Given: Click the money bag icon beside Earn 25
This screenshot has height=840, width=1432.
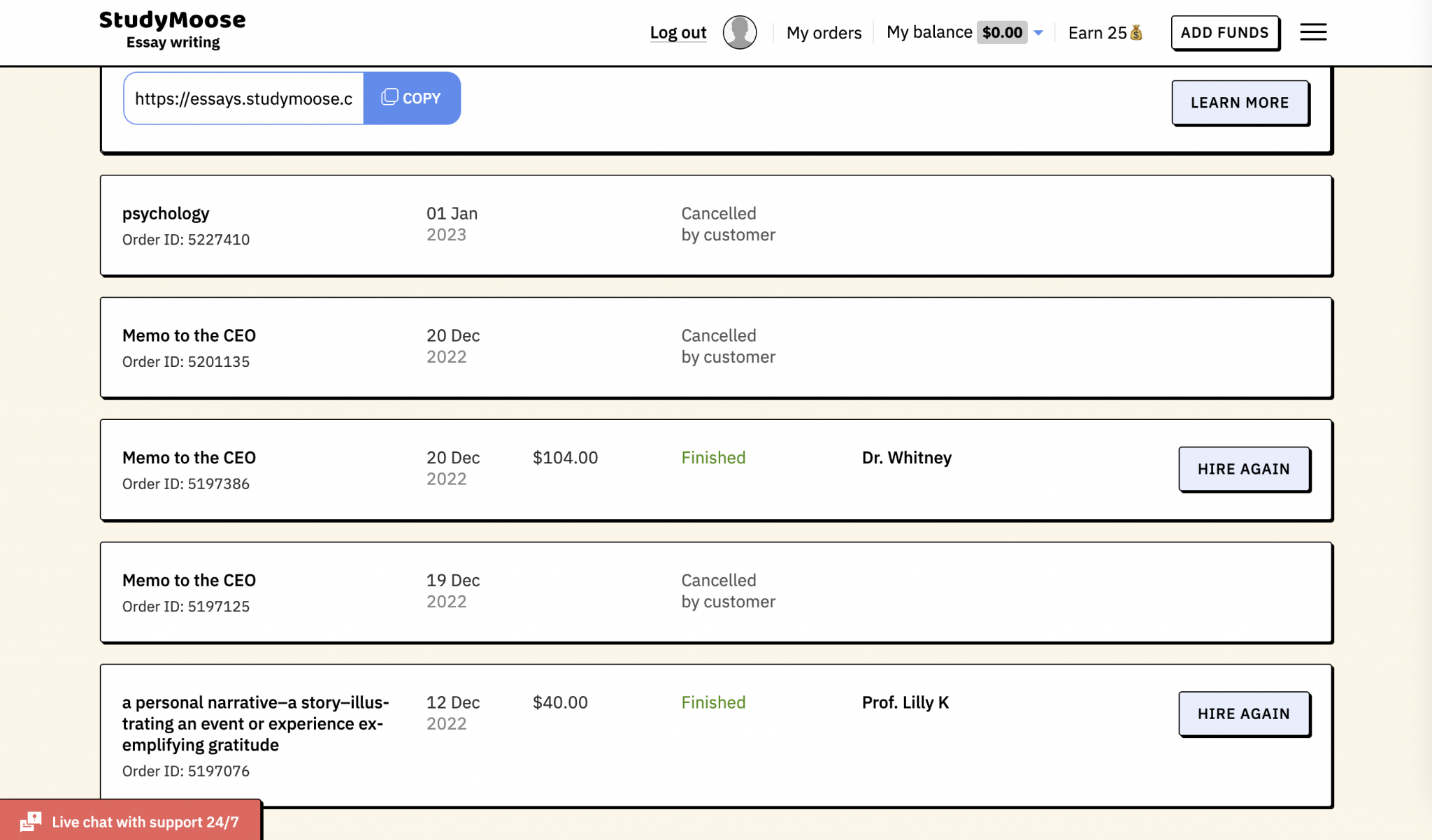Looking at the screenshot, I should point(1136,33).
